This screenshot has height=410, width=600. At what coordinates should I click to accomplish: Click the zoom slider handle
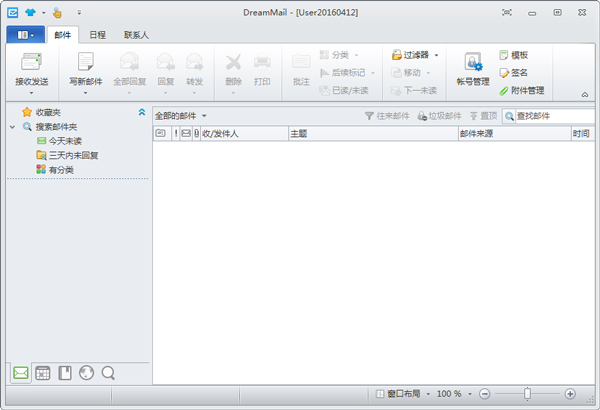[x=528, y=394]
